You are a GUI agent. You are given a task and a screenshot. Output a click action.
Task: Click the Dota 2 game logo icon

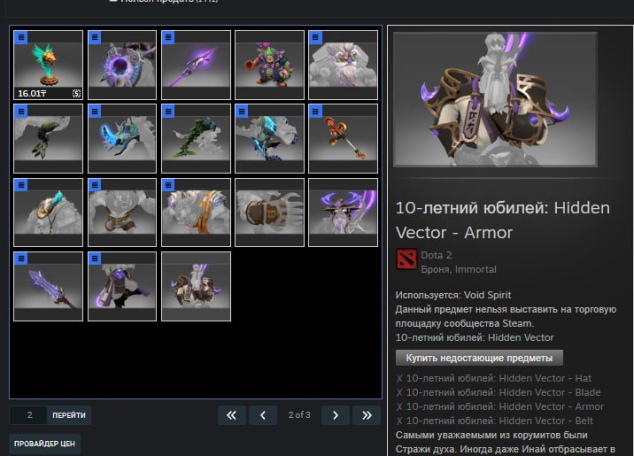[406, 261]
